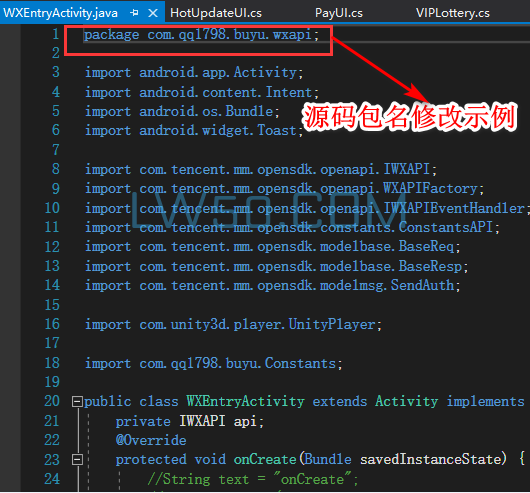Open the PayUI.cs tab
Viewport: 530px width, 493px height.
(x=339, y=13)
